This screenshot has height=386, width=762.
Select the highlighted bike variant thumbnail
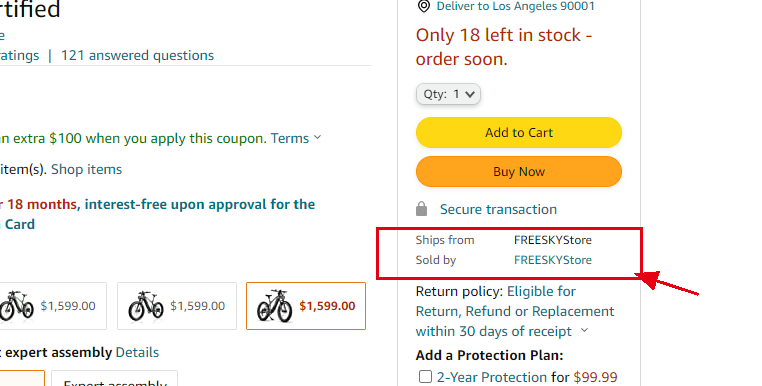tap(306, 306)
